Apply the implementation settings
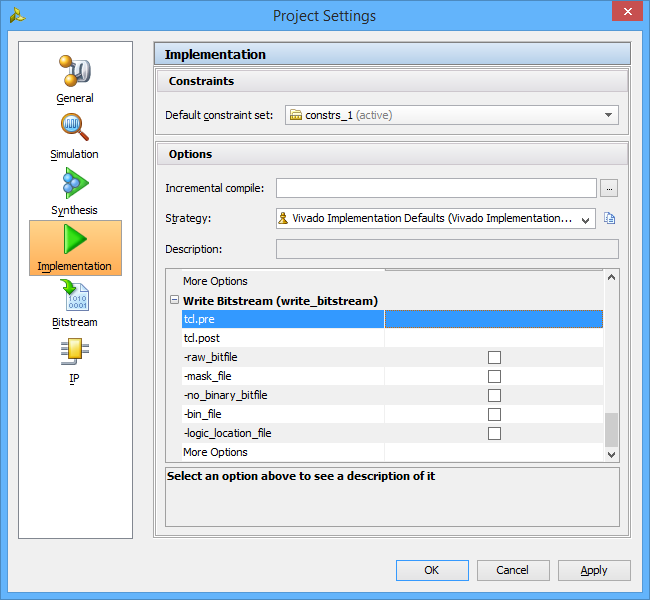This screenshot has height=600, width=650. (594, 570)
